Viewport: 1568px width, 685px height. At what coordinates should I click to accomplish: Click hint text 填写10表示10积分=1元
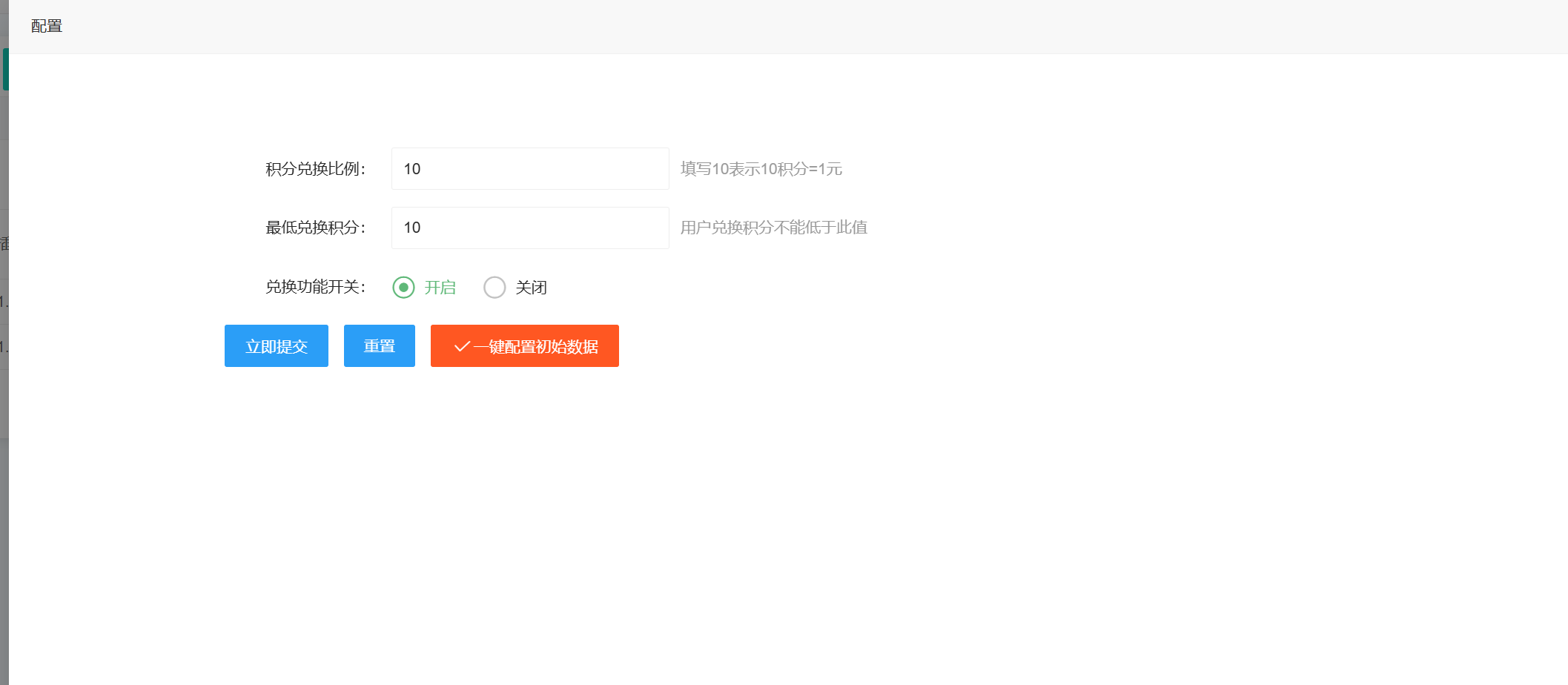click(761, 169)
